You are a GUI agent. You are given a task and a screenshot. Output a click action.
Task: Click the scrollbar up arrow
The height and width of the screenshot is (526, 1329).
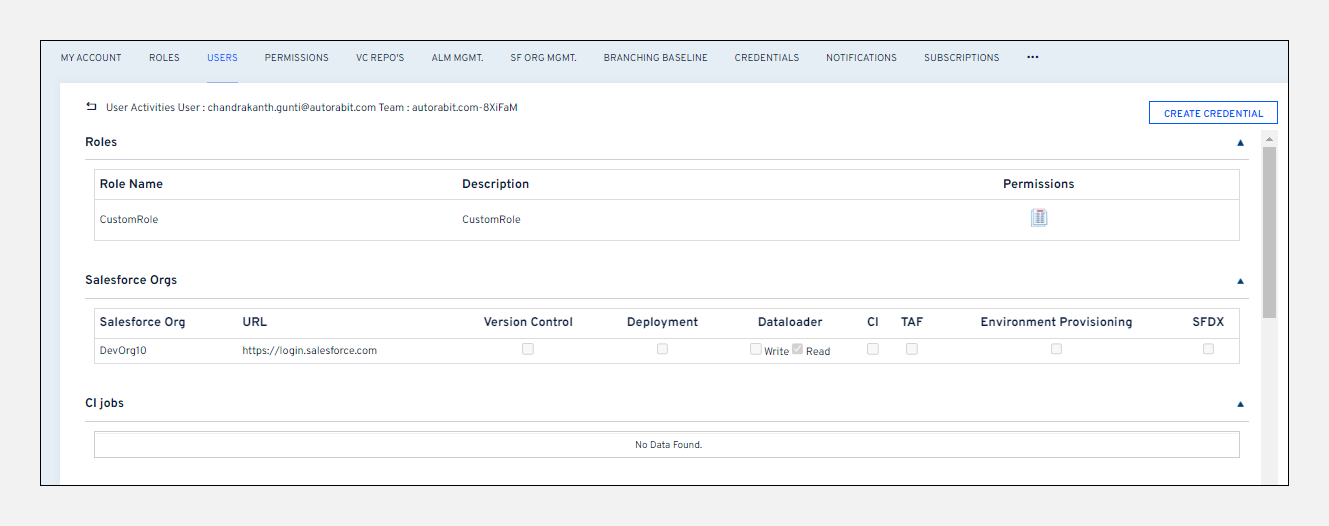[x=1269, y=138]
